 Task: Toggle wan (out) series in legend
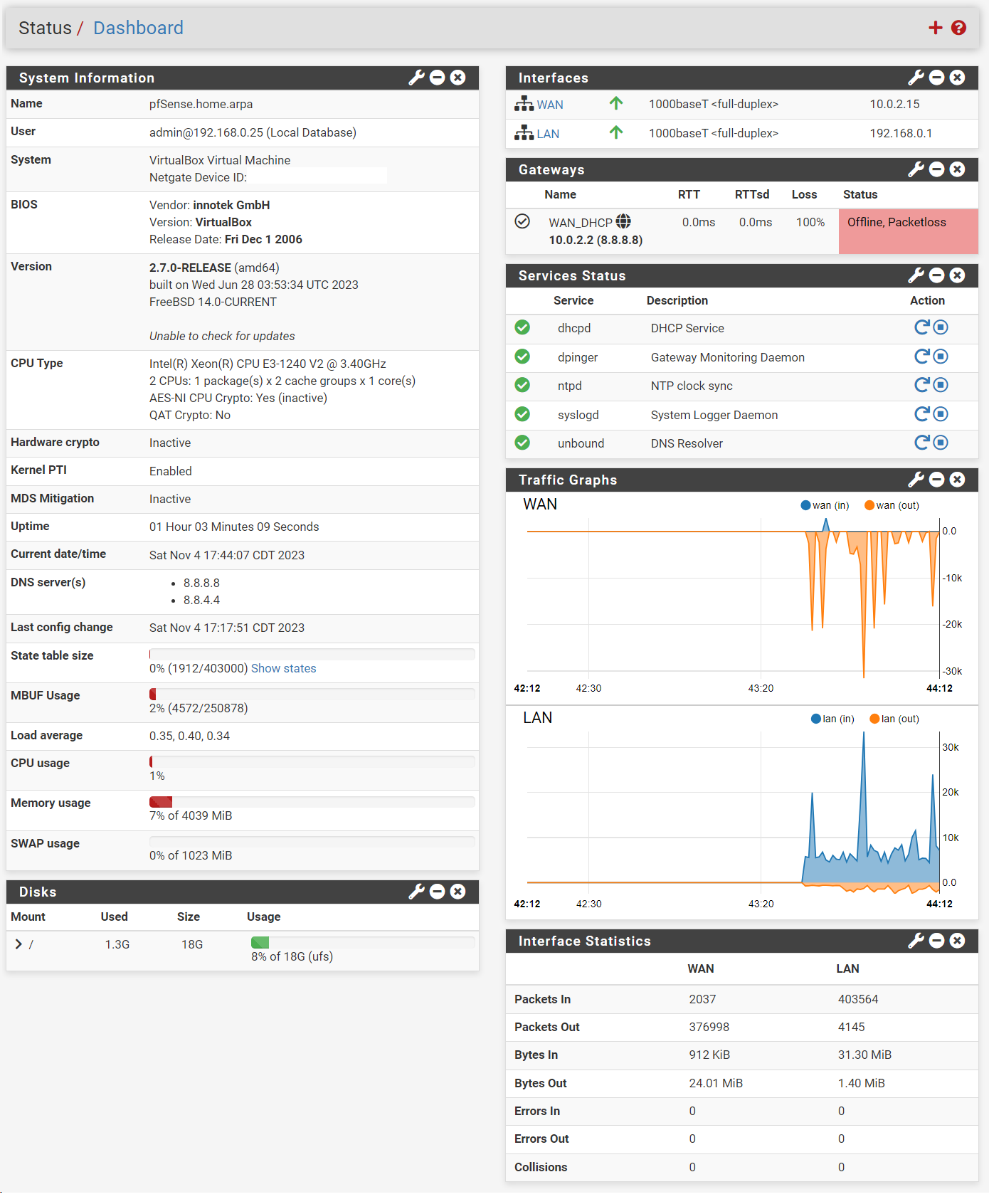click(x=892, y=505)
